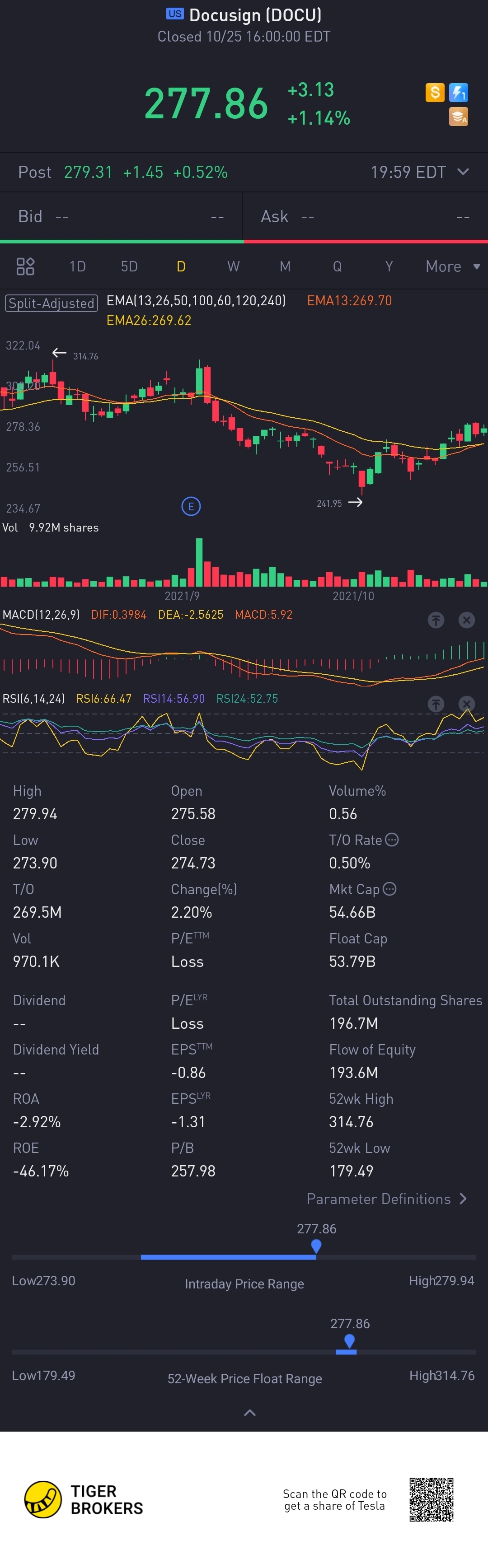488x1568 pixels.
Task: Open the MACD(12,26,9) settings label
Action: 41,615
